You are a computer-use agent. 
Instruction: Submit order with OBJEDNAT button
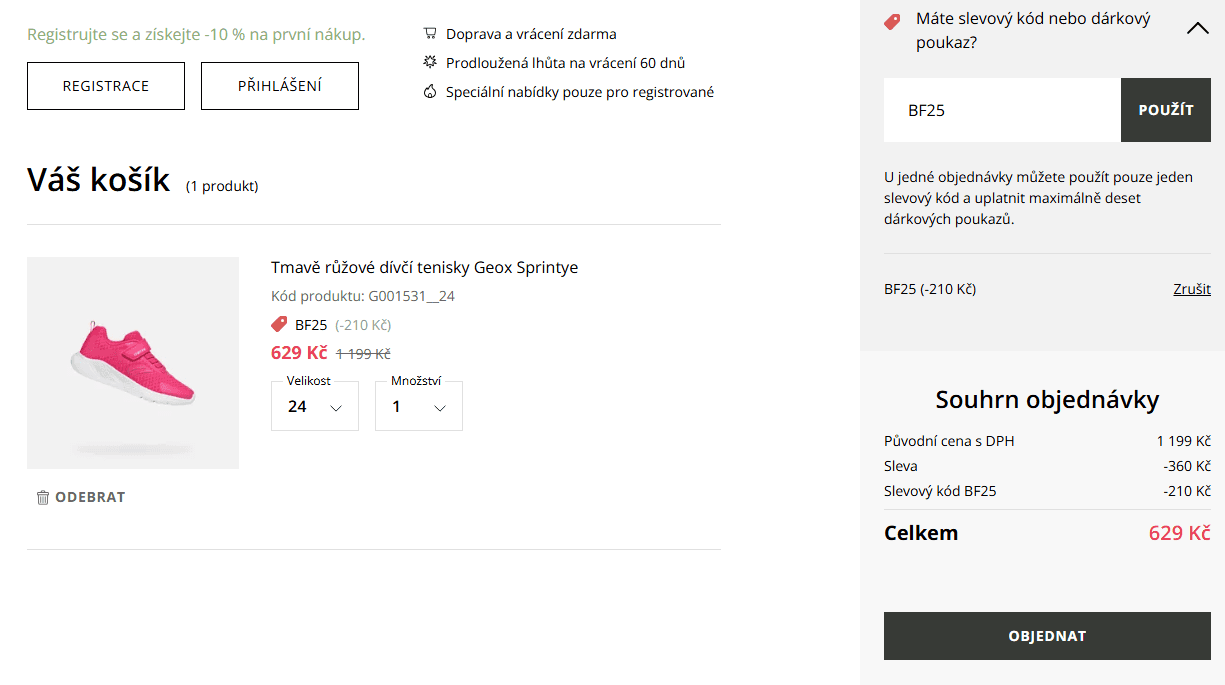pos(1047,636)
